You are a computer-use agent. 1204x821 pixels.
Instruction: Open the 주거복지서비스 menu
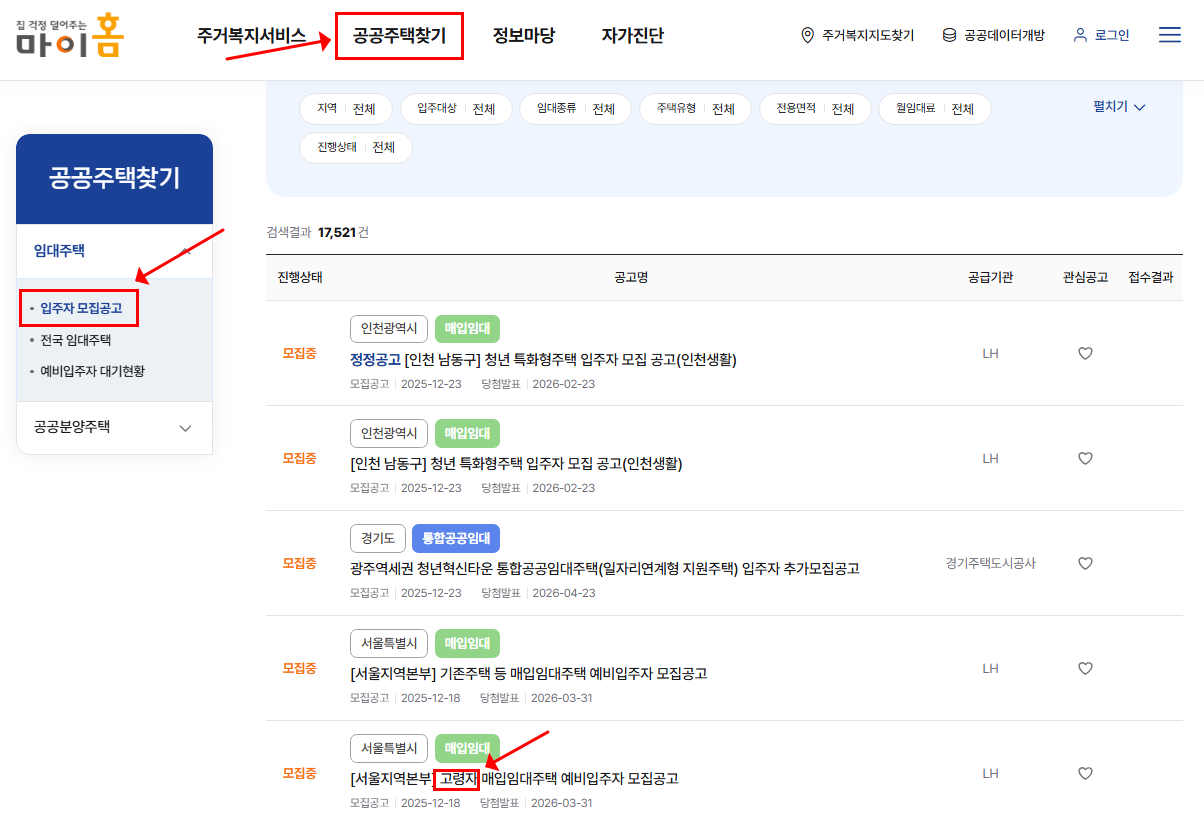pyautogui.click(x=251, y=36)
